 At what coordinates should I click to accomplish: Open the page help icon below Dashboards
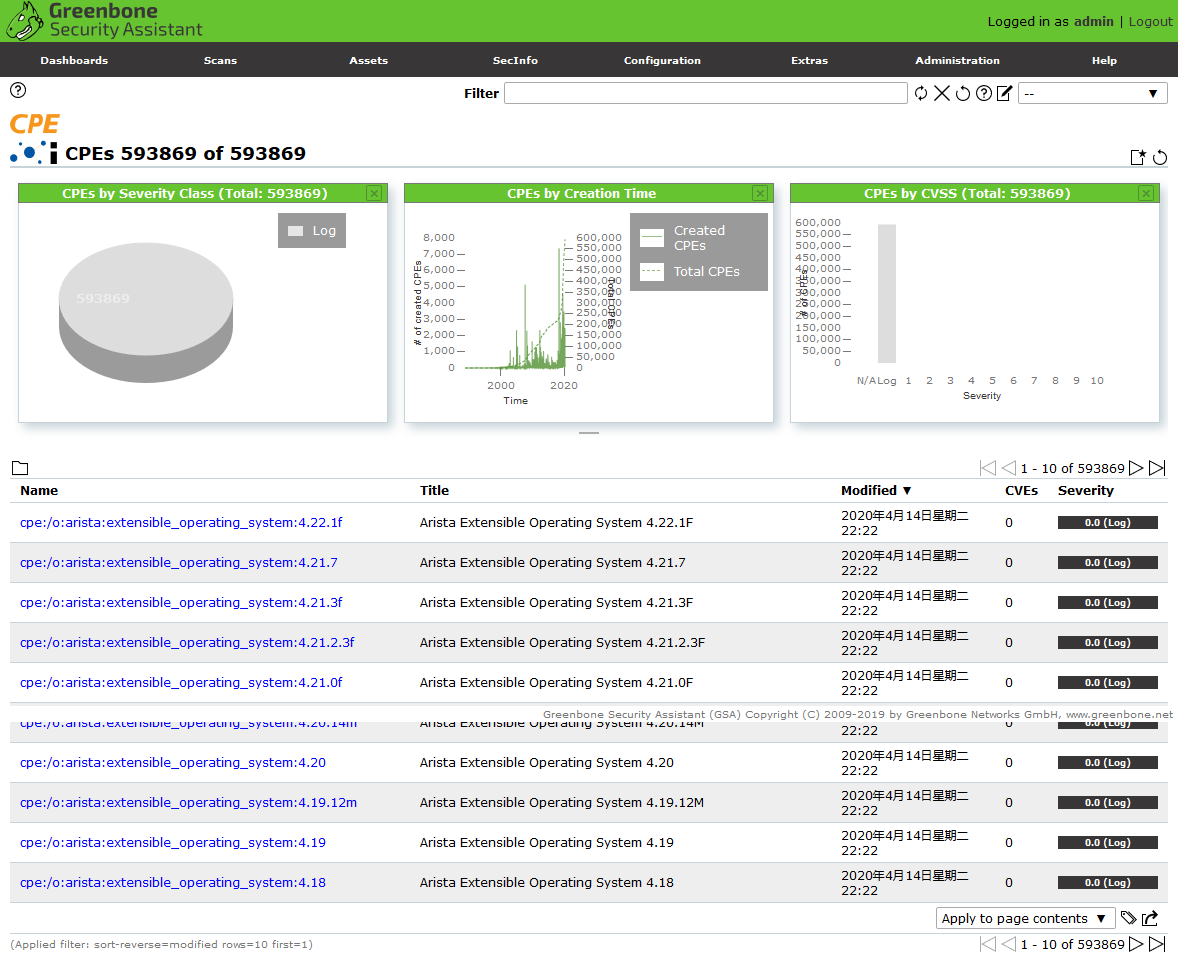(x=18, y=90)
